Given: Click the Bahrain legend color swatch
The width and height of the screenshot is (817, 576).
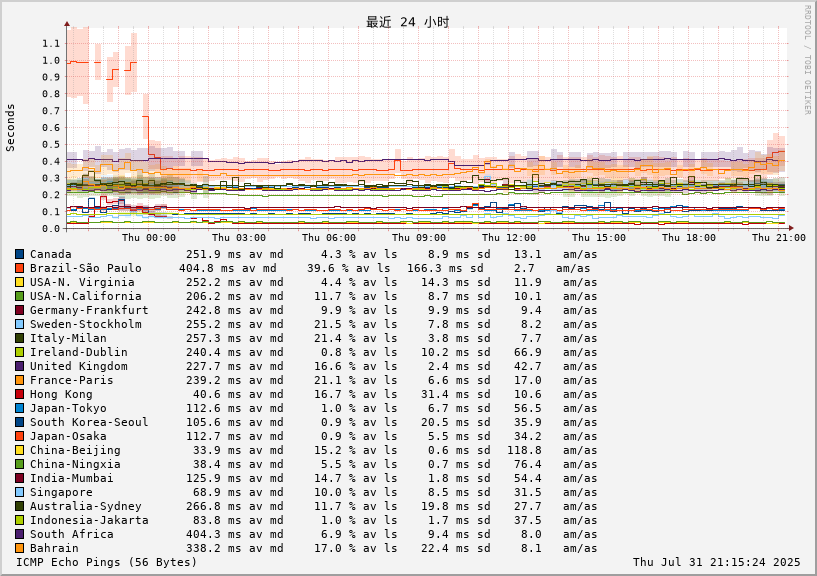Looking at the screenshot, I should click(19, 548).
